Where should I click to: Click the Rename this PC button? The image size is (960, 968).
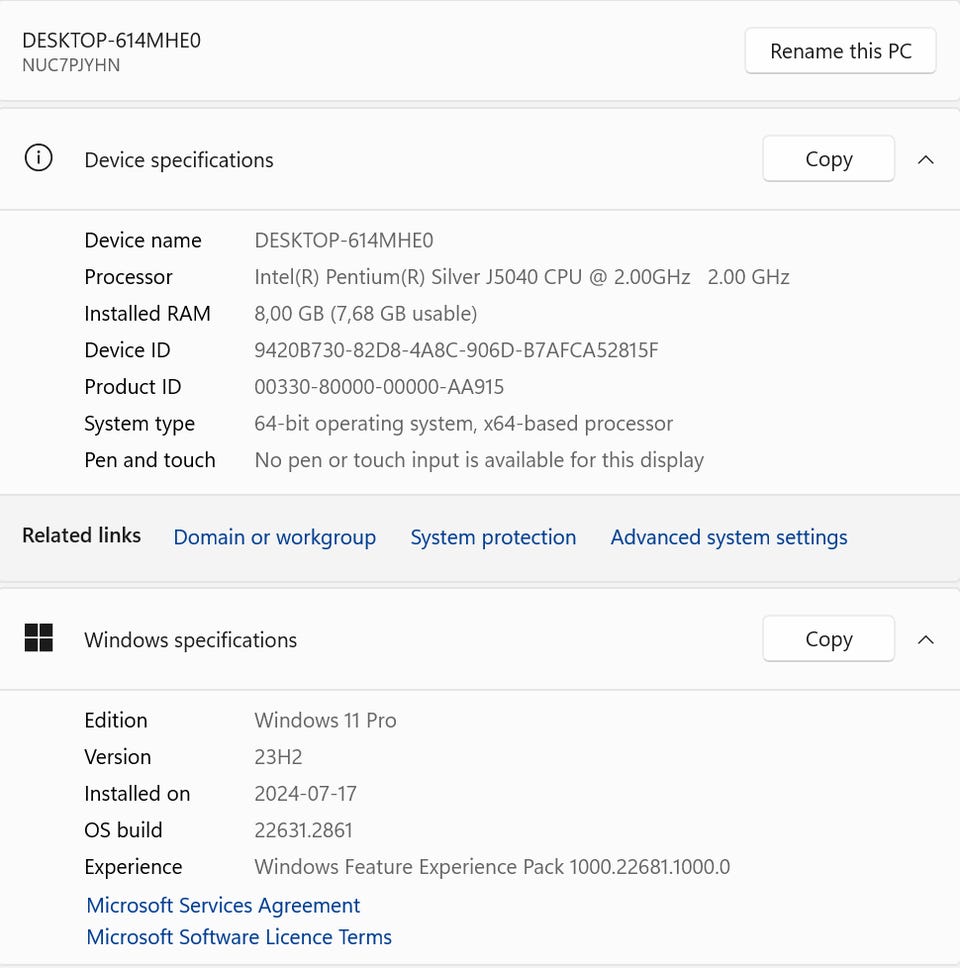[840, 51]
